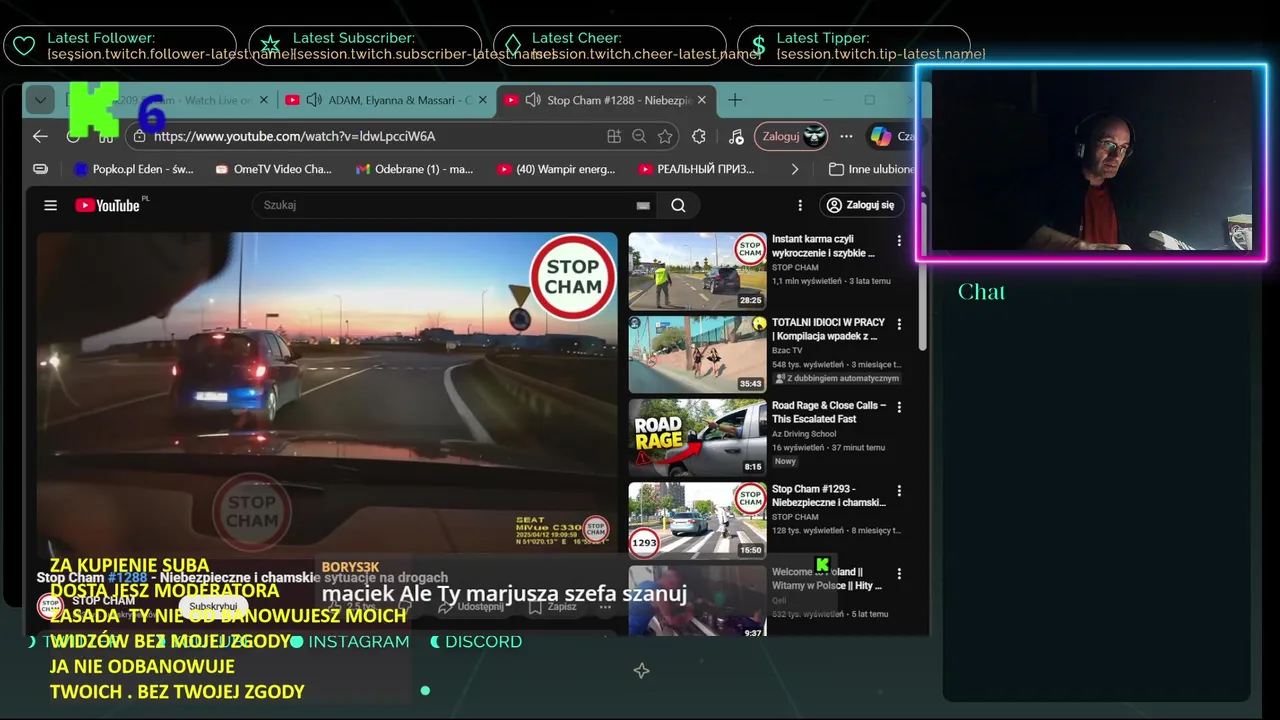
Task: Expand tab search chevron at tab strip start
Action: (x=39, y=100)
